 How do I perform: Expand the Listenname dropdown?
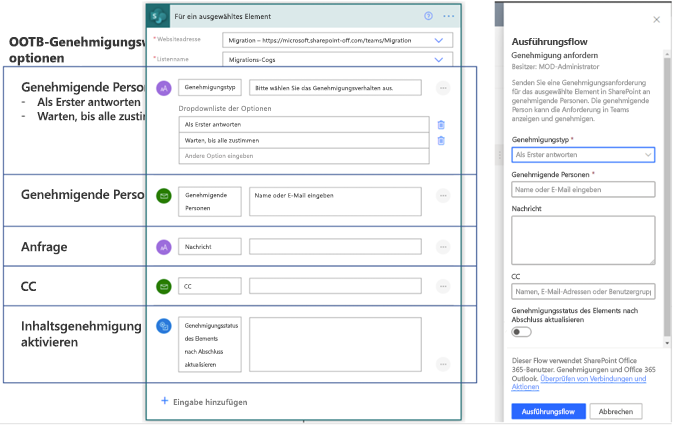439,60
